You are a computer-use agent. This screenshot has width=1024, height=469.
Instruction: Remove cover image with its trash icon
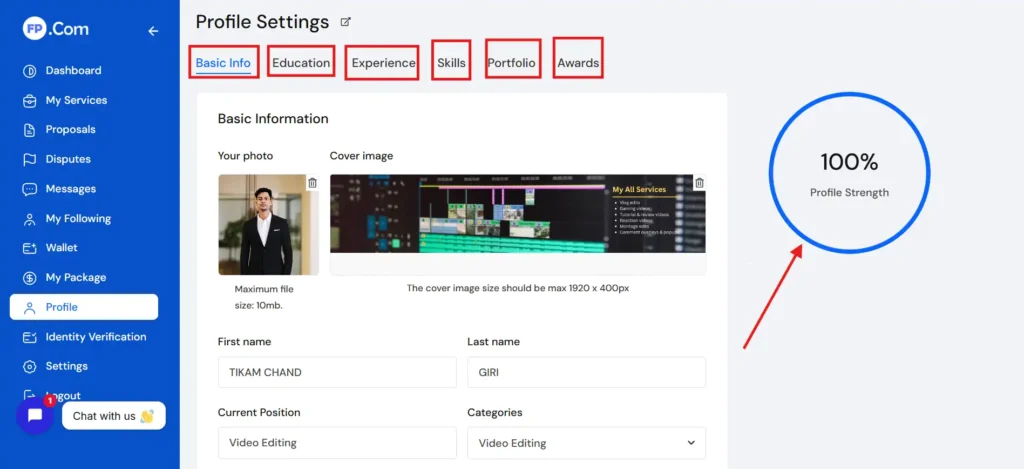point(699,183)
